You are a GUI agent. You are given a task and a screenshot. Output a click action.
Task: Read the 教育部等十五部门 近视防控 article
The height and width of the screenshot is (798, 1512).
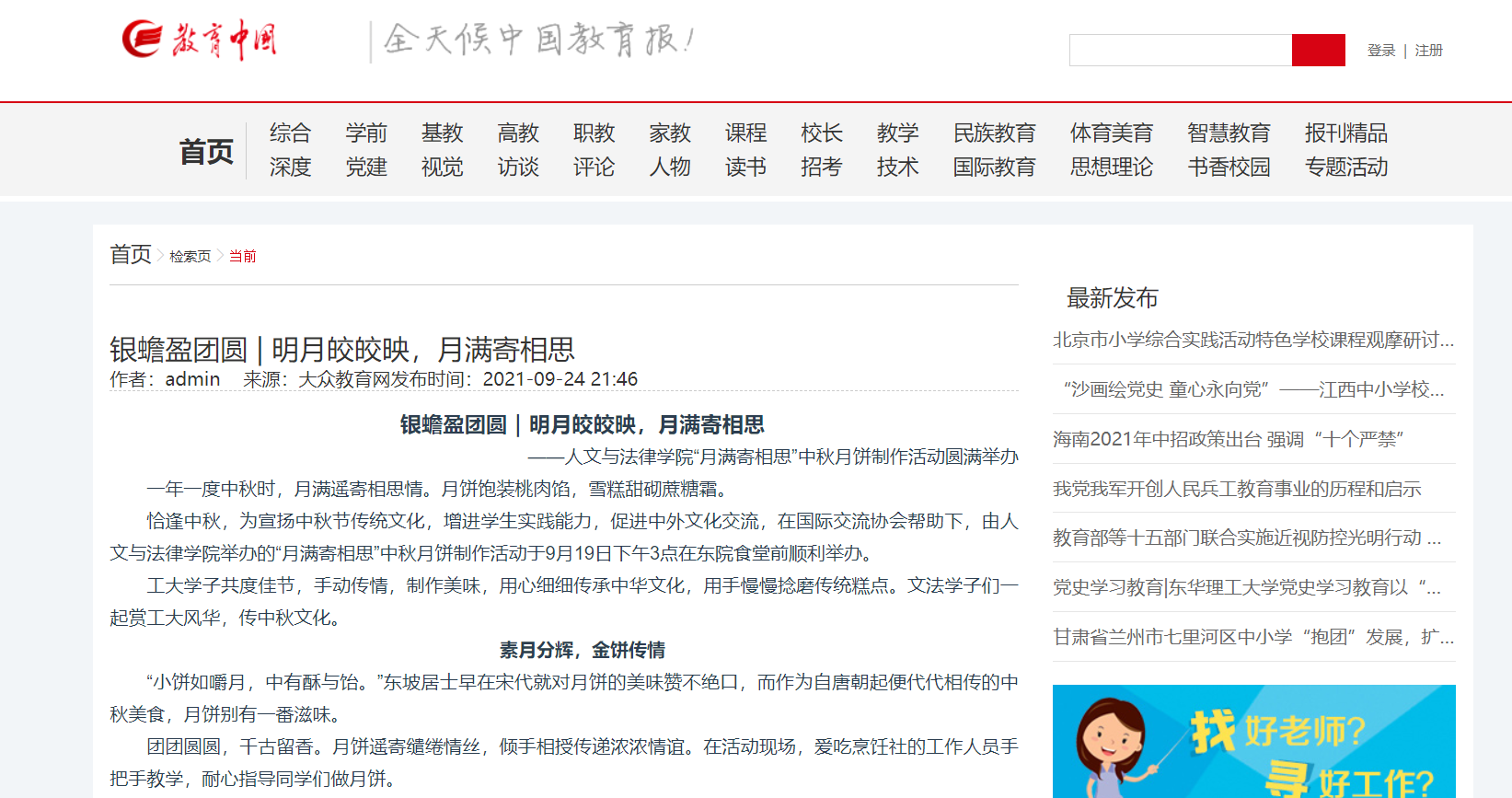(x=1246, y=538)
